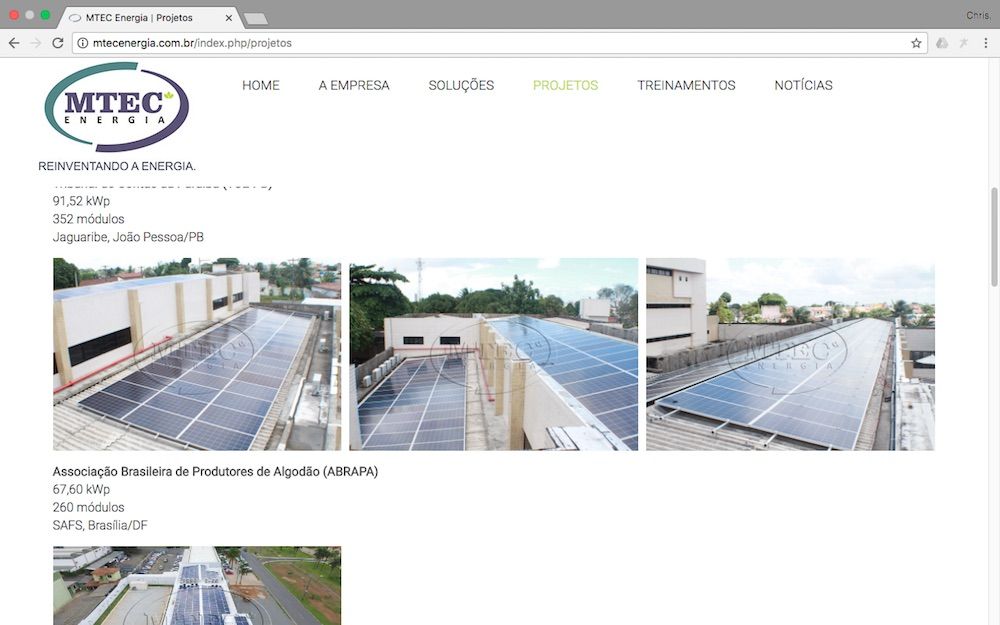The height and width of the screenshot is (625, 1000).
Task: Open the TREINAMENTOS page
Action: (686, 86)
